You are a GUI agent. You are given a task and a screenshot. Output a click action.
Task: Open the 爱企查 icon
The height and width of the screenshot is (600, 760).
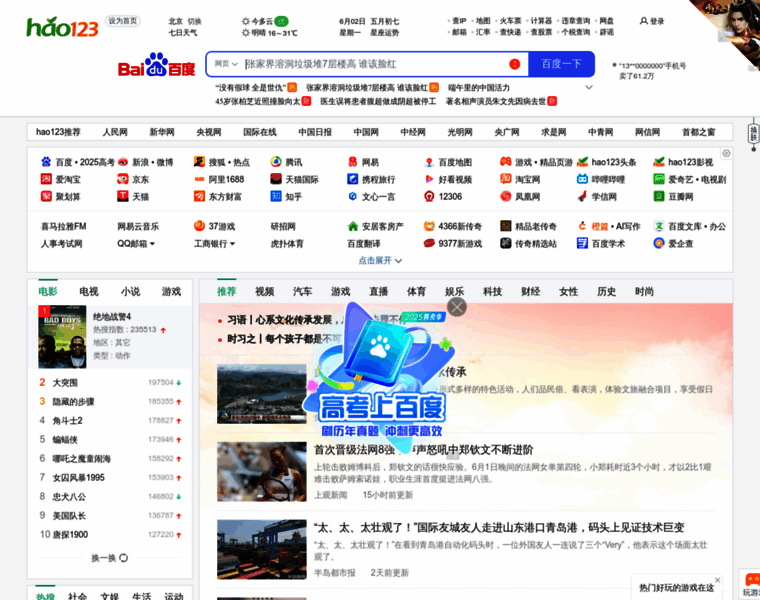point(659,243)
